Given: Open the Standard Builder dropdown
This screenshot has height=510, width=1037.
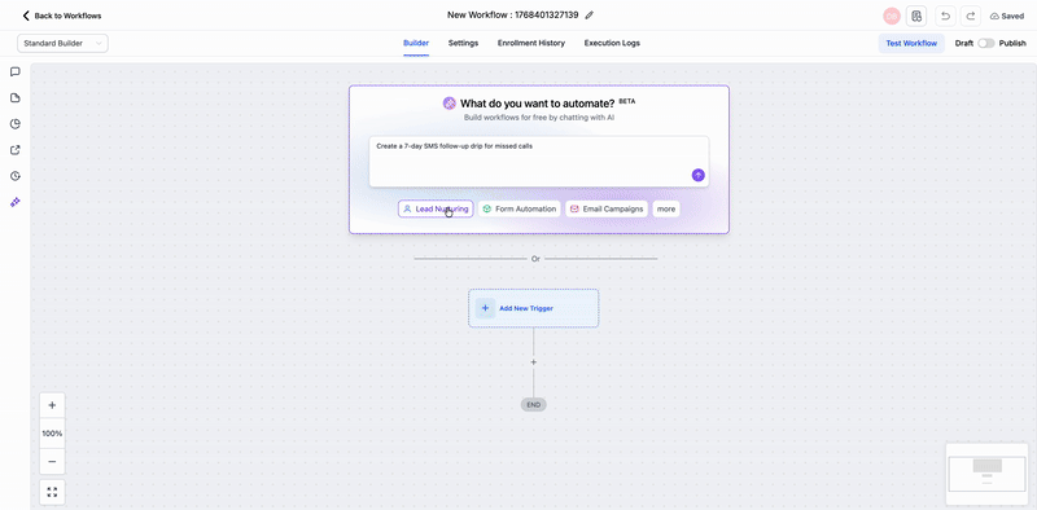Looking at the screenshot, I should pos(63,44).
